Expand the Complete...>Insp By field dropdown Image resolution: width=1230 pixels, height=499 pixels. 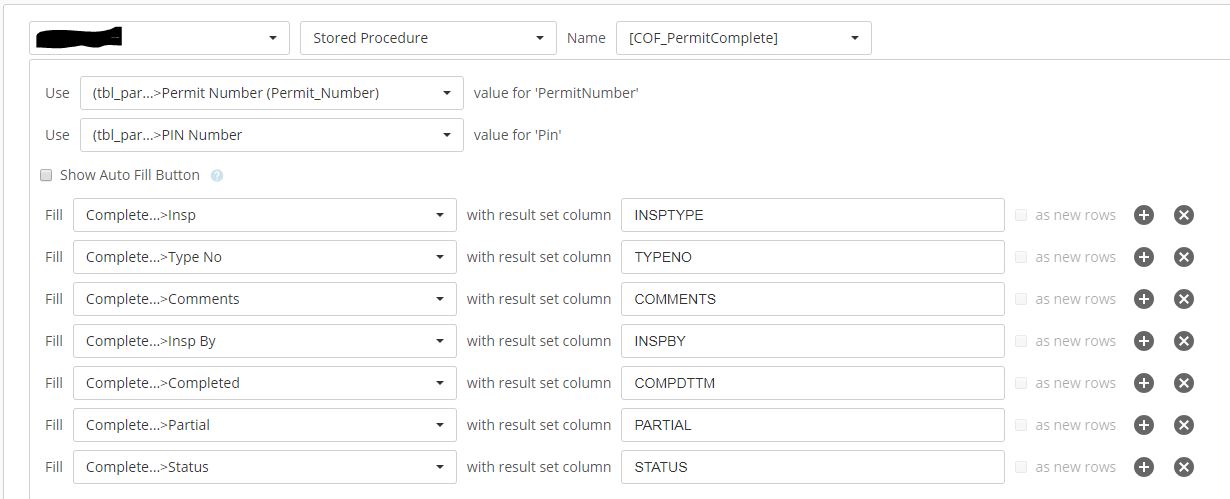pos(265,341)
